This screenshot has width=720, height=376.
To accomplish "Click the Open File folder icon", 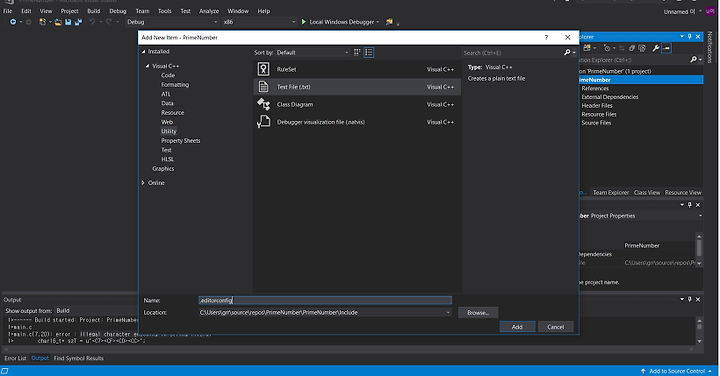I will coord(58,22).
